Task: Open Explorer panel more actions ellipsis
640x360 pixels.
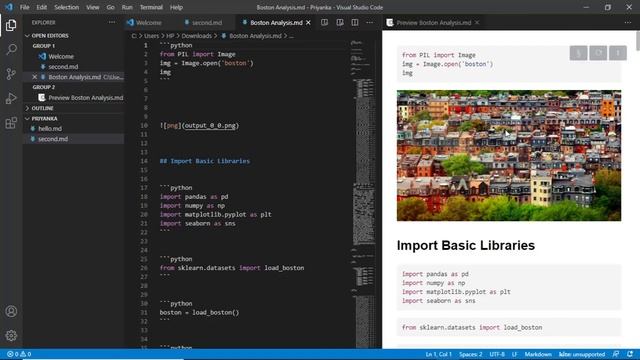Action: pos(112,22)
